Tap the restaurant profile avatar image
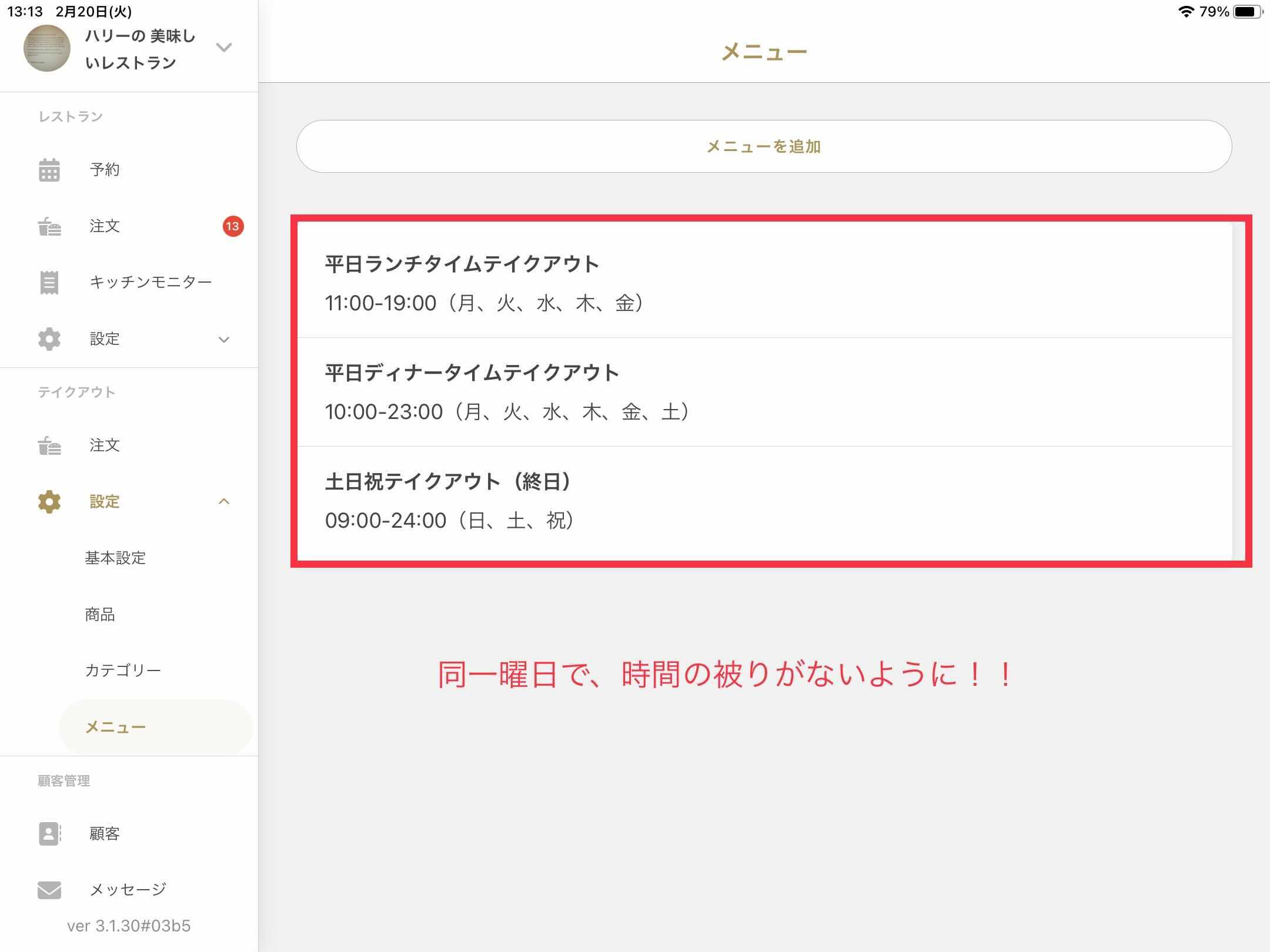The height and width of the screenshot is (952, 1270). pyautogui.click(x=47, y=49)
